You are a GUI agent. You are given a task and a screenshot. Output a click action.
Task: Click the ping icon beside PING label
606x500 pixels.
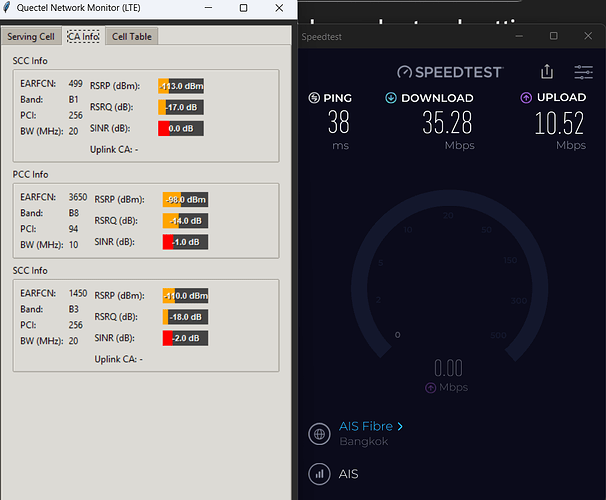tap(315, 98)
